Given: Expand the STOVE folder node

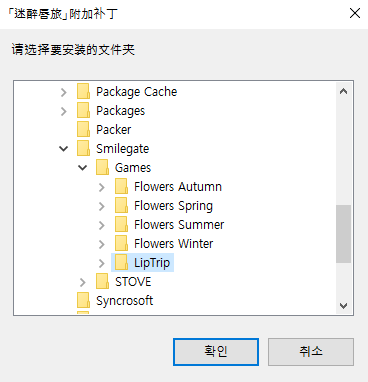Looking at the screenshot, I should [83, 282].
